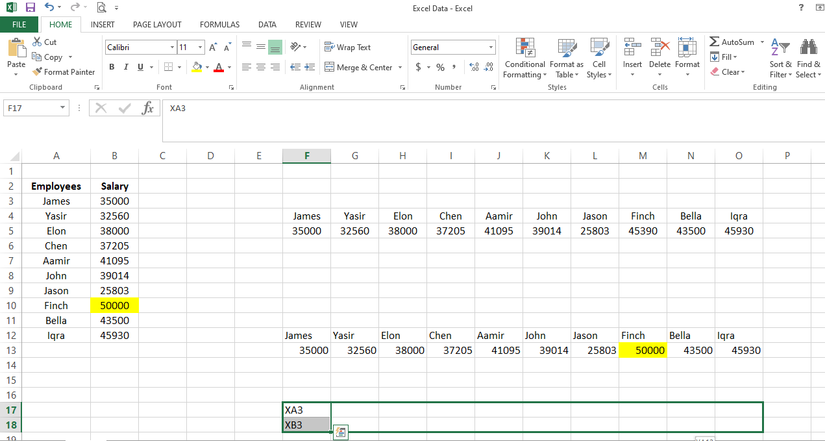Open the font name Calibri dropdown
This screenshot has width=825, height=441.
click(x=172, y=47)
